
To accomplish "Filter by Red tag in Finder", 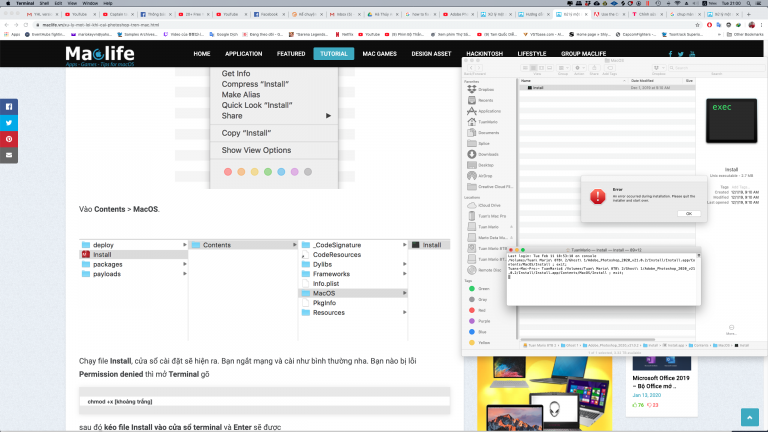I will pyautogui.click(x=478, y=310).
